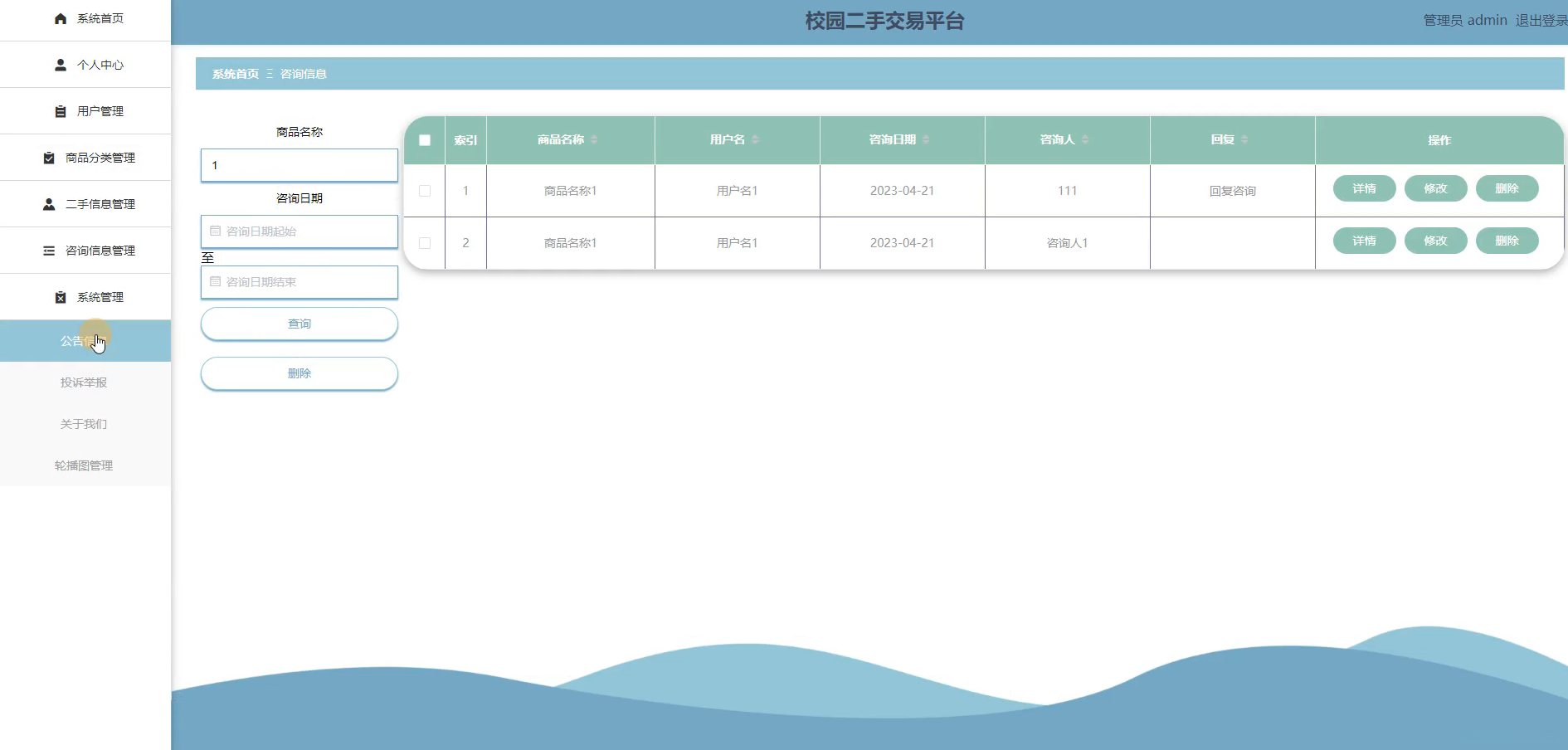Image resolution: width=1568 pixels, height=750 pixels.
Task: Select 轮播图管理 submenu item
Action: pos(85,465)
